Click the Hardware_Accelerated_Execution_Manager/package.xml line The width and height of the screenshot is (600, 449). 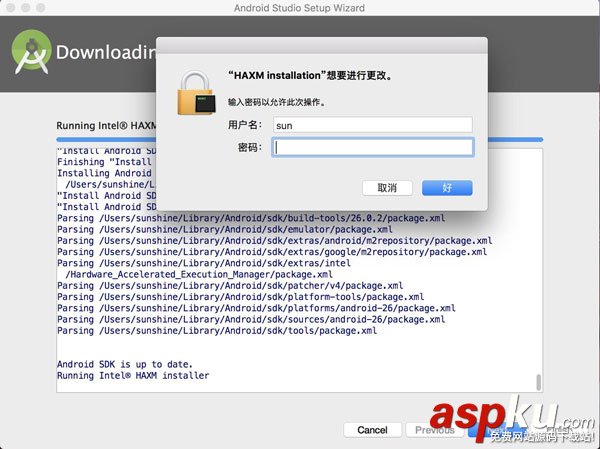pyautogui.click(x=199, y=274)
